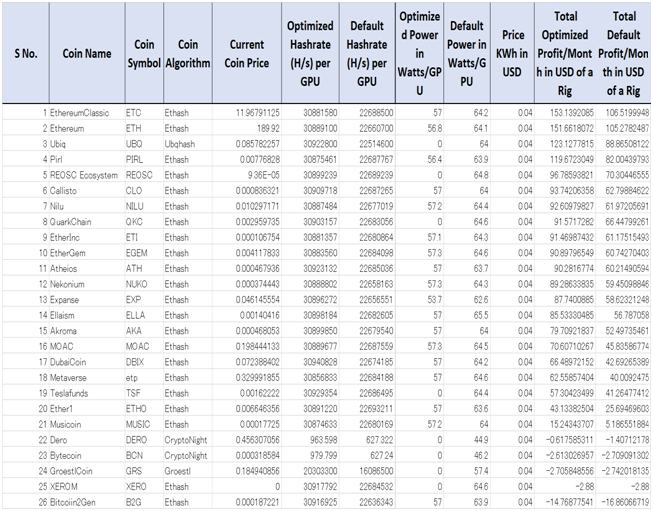
Task: Select the ETH symbol cell
Action: [144, 128]
